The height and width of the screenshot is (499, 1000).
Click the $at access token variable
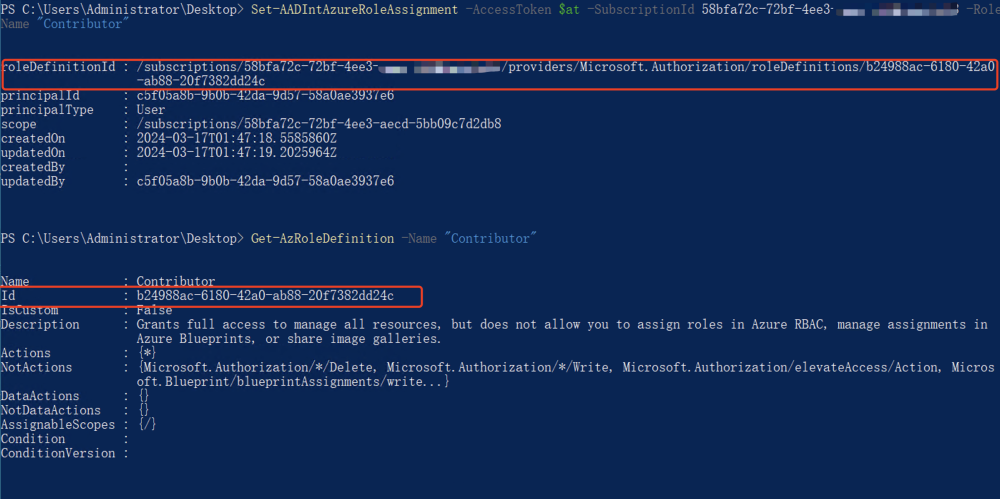coord(566,10)
